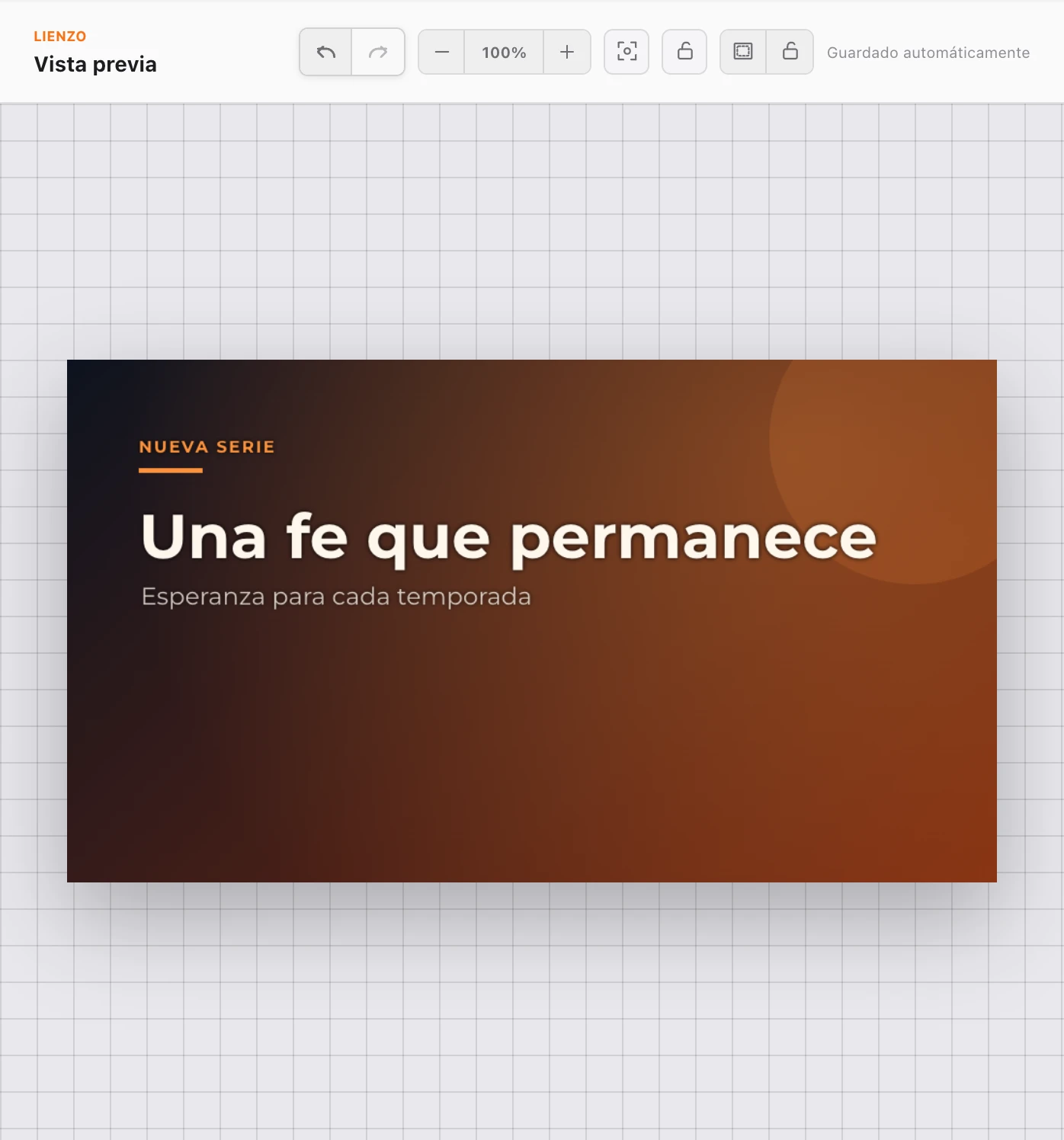Fit canvas to view with focus icon
The height and width of the screenshot is (1140, 1064).
tap(627, 52)
